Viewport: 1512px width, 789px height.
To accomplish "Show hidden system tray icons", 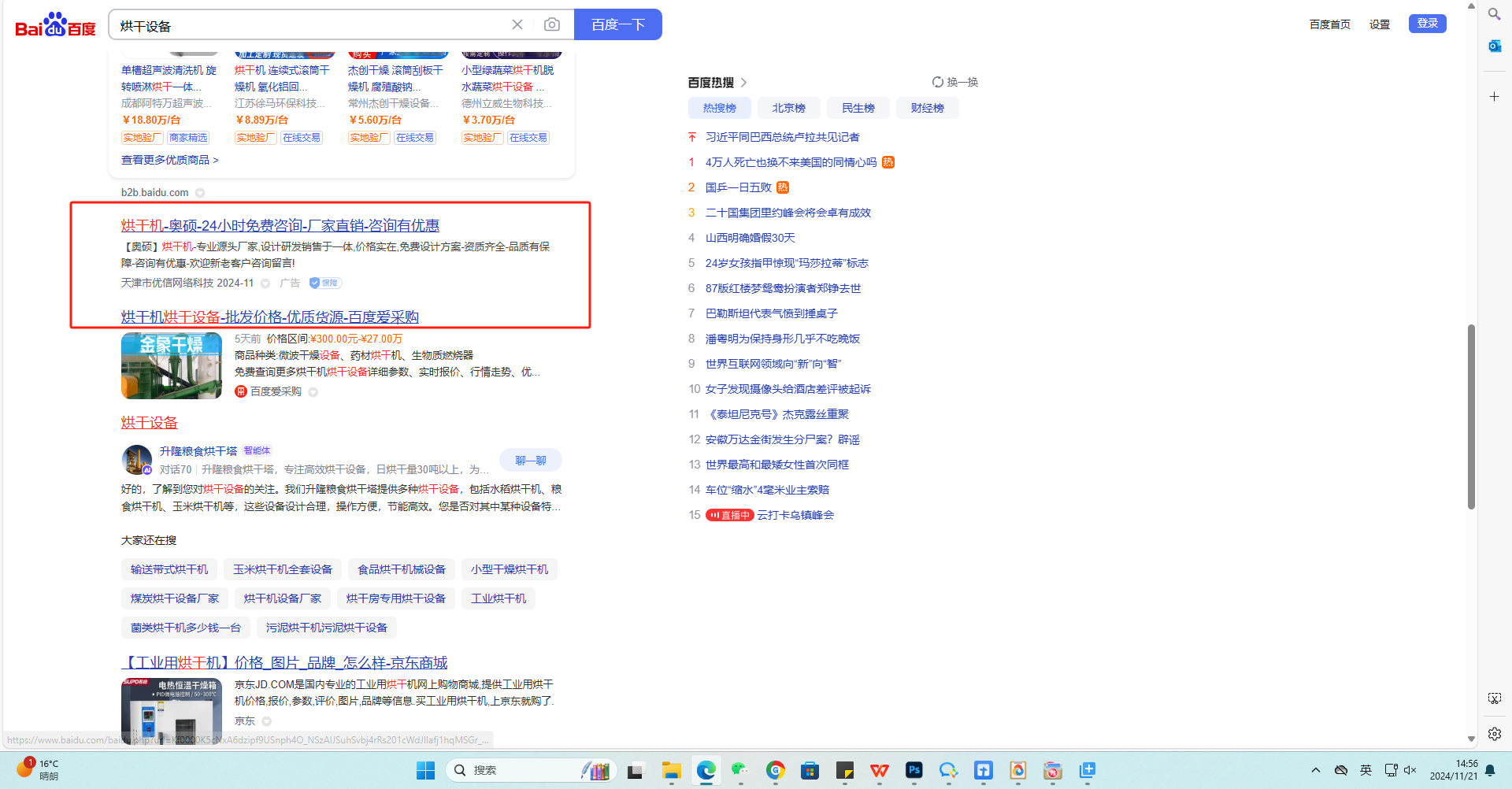I will 1315,770.
